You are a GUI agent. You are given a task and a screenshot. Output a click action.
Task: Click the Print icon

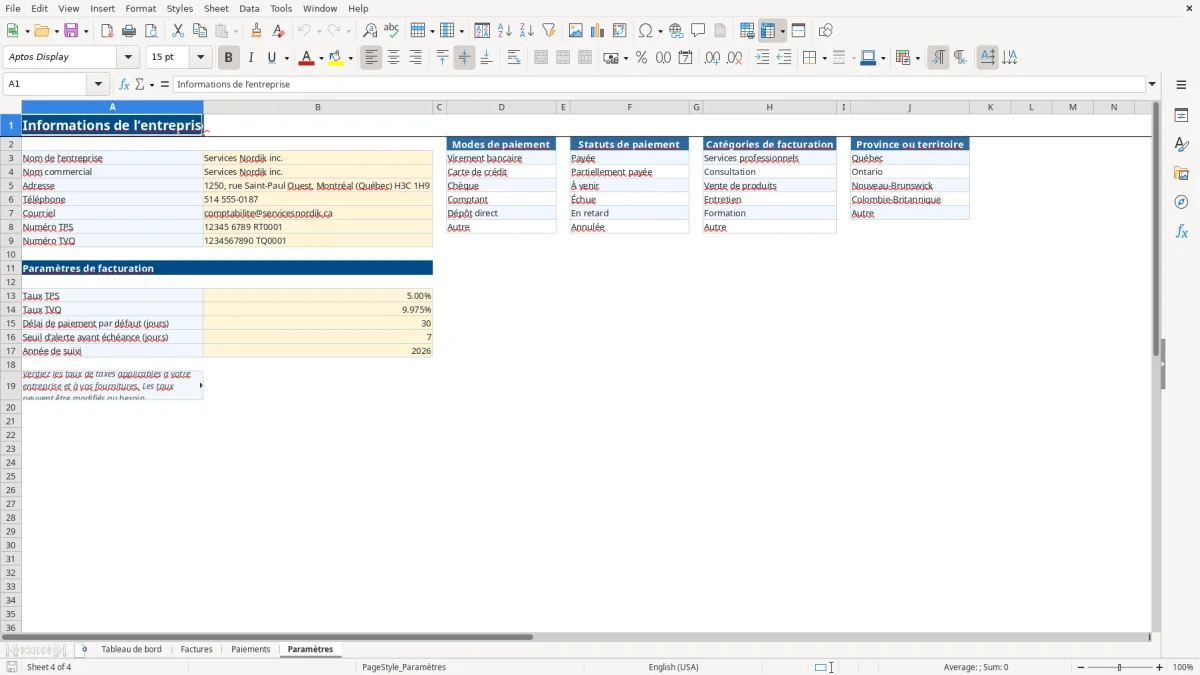click(129, 31)
